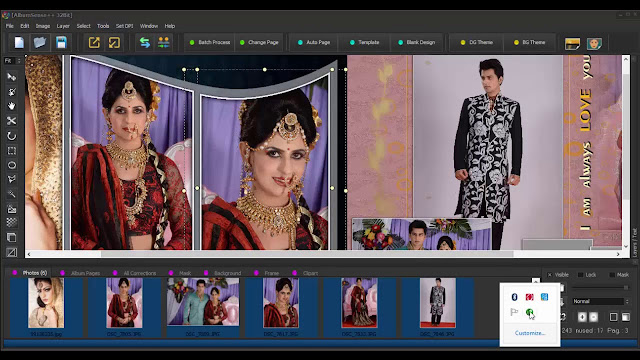This screenshot has width=640, height=360.
Task: Open the Window menu
Action: pyautogui.click(x=149, y=26)
